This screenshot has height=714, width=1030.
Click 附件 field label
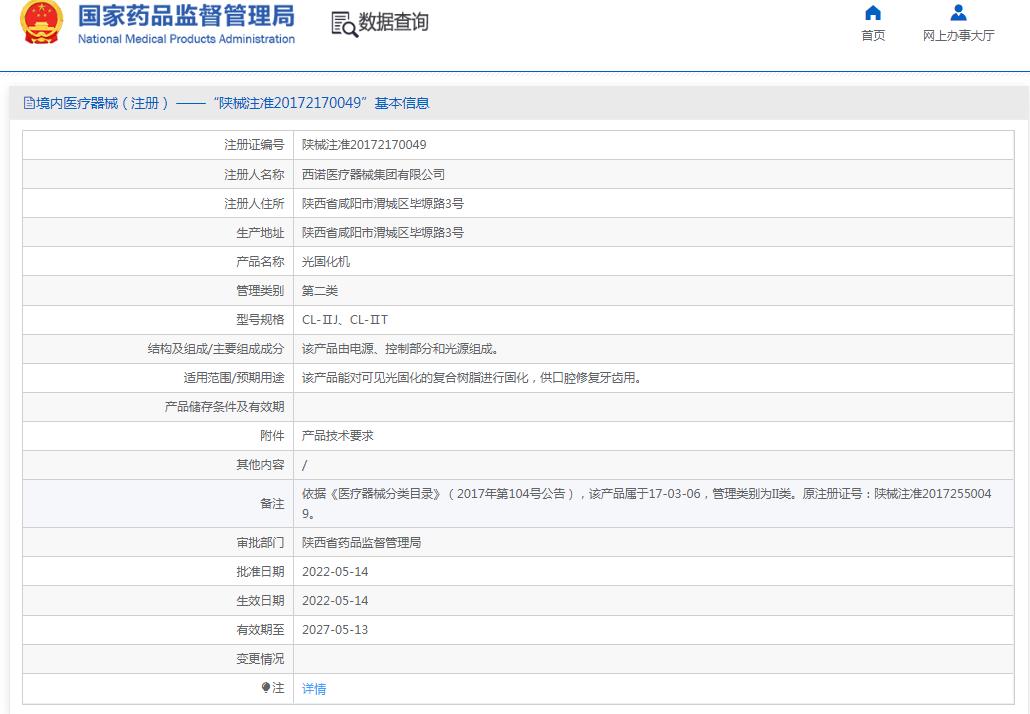[272, 435]
